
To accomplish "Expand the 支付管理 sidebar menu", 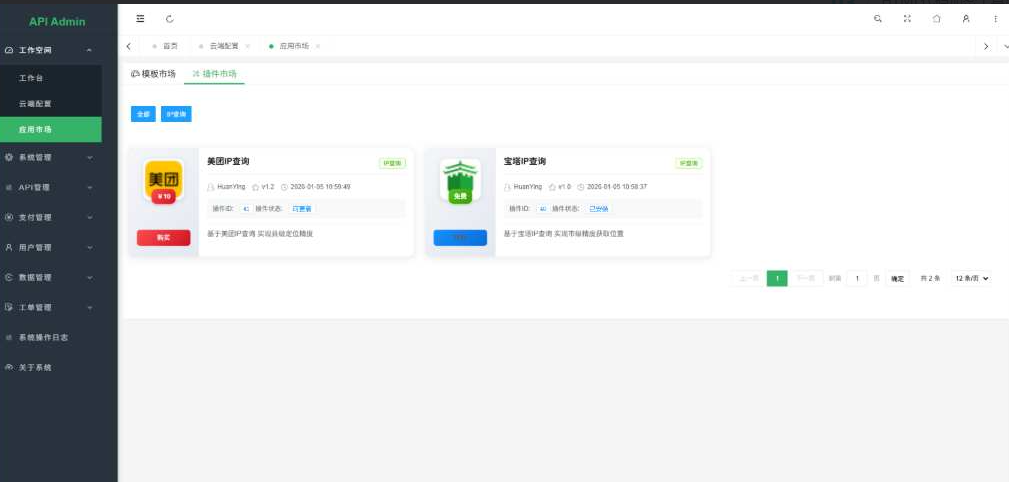I will (89, 218).
